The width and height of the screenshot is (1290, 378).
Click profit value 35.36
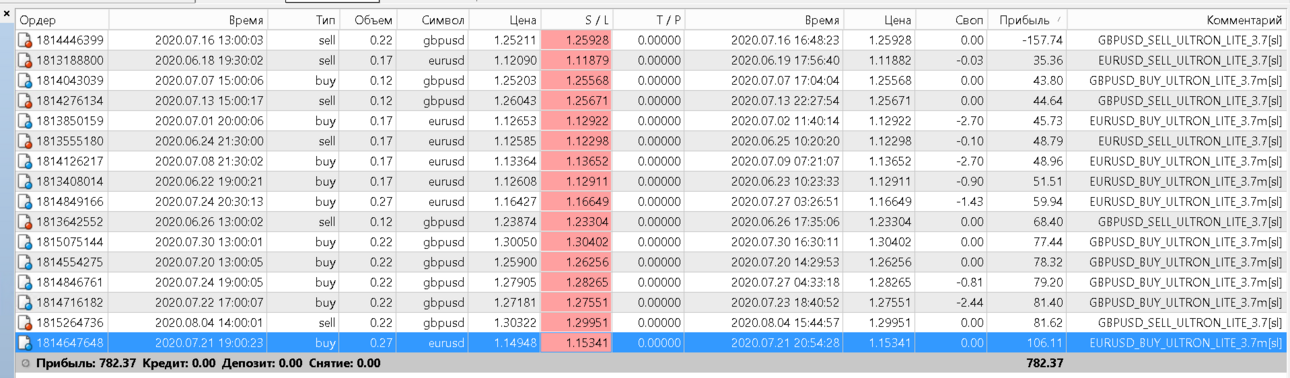coord(1048,61)
